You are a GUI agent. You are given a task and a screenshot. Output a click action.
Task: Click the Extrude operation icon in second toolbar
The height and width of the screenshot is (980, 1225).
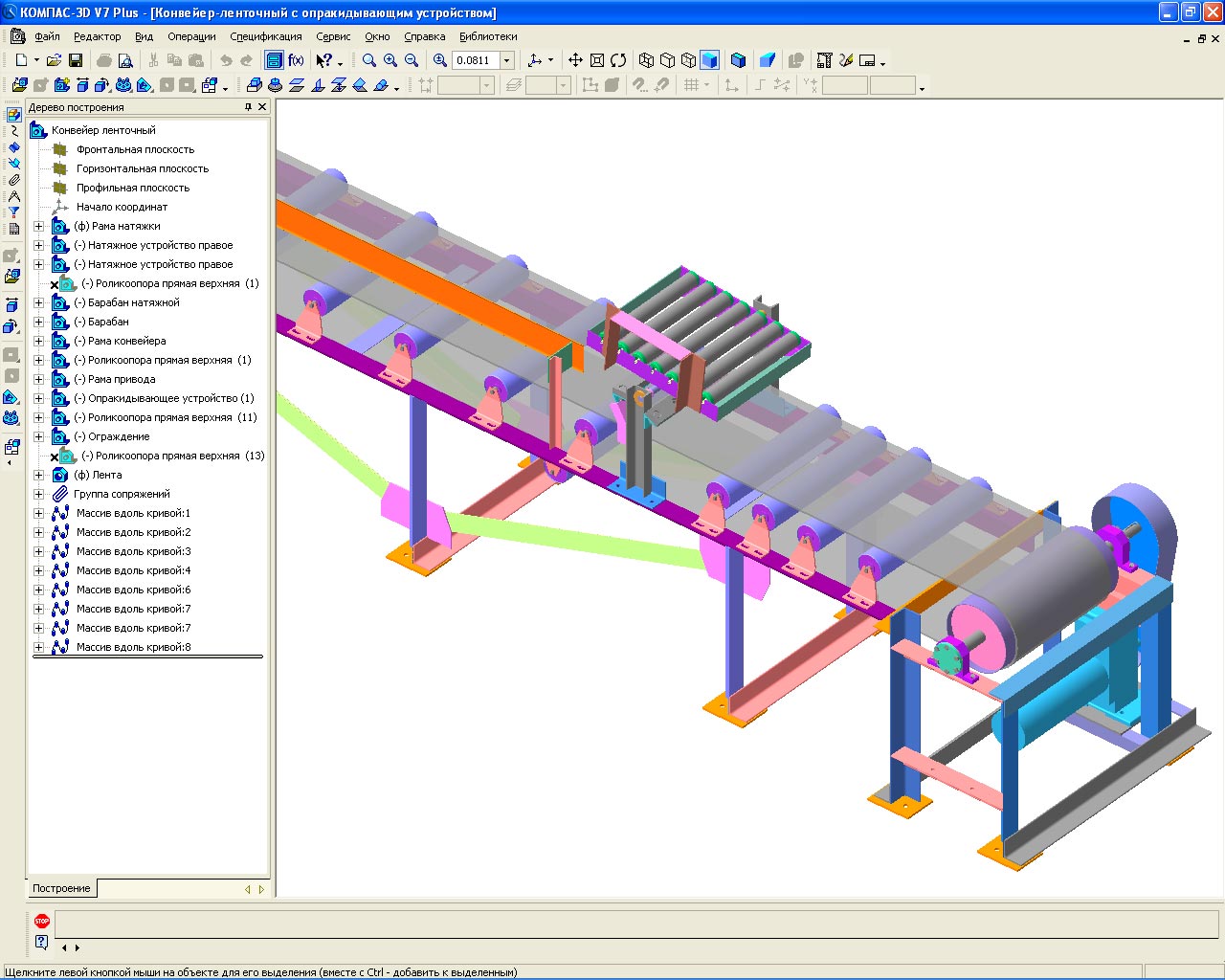(254, 85)
